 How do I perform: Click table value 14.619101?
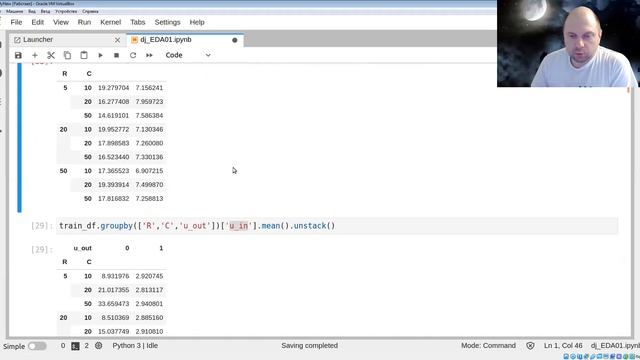tap(113, 116)
